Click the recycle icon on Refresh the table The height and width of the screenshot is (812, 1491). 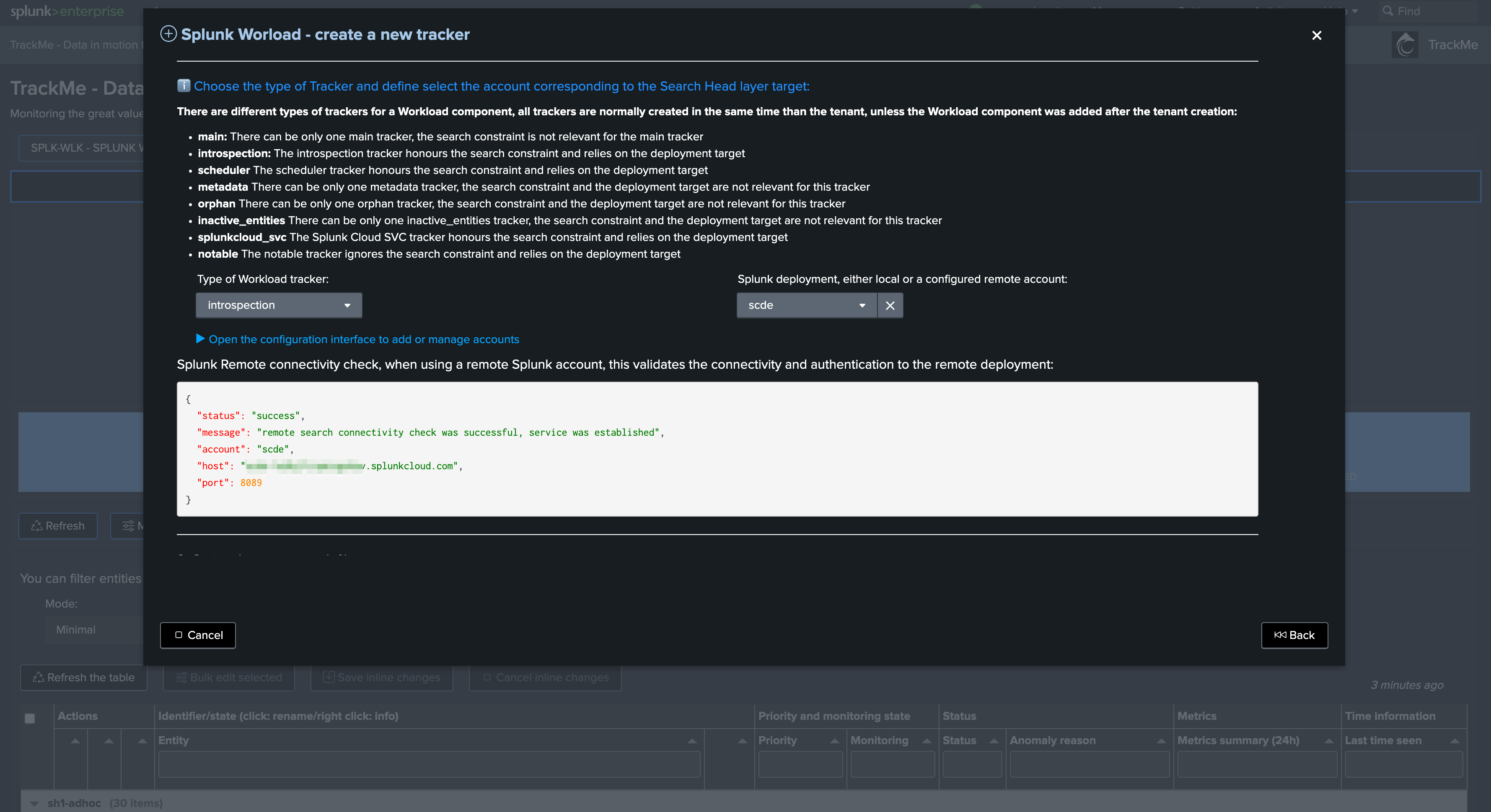38,677
